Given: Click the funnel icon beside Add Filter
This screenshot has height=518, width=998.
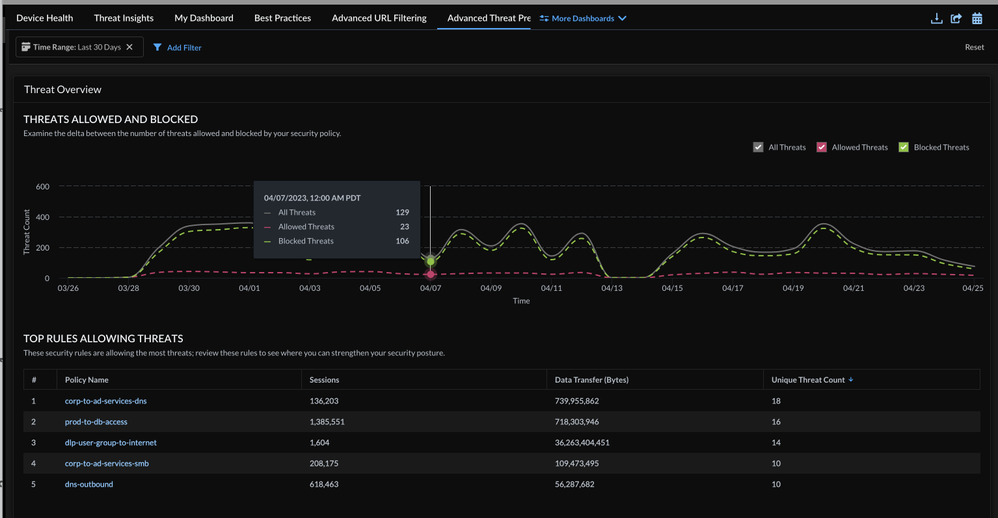Looking at the screenshot, I should [x=158, y=47].
